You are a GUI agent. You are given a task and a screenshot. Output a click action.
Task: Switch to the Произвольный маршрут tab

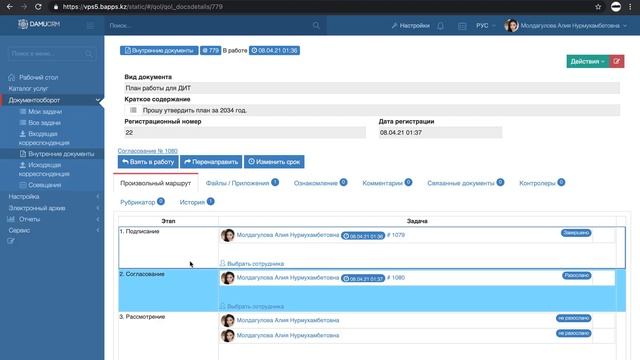click(156, 183)
